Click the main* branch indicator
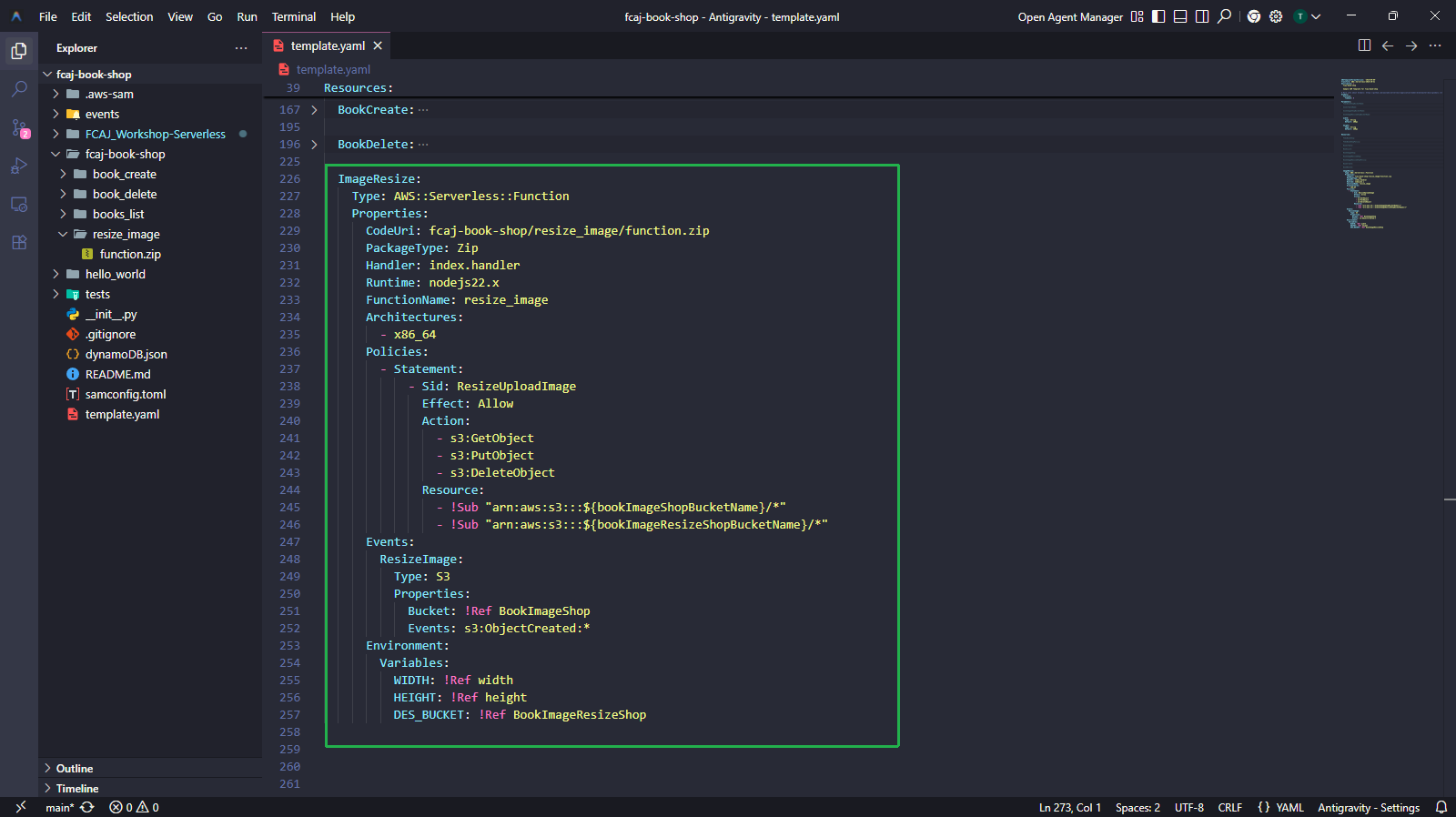1456x817 pixels. [60, 807]
